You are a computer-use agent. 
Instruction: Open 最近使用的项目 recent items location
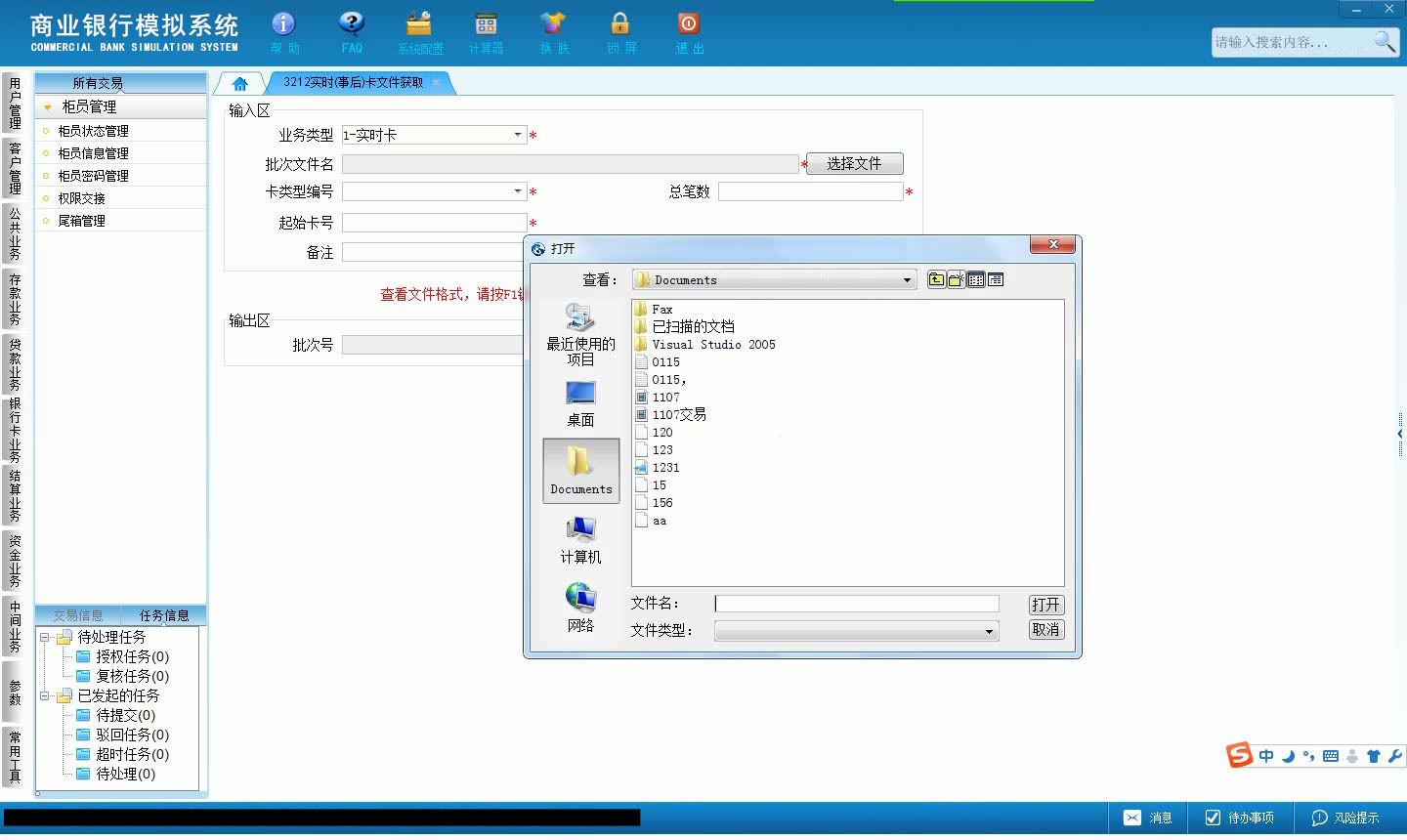pos(580,334)
